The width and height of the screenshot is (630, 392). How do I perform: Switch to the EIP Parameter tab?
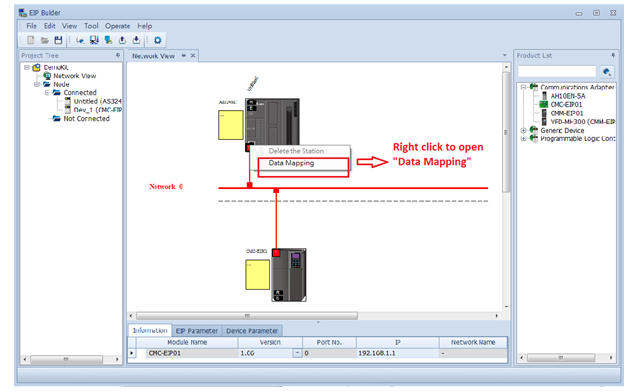pyautogui.click(x=197, y=331)
